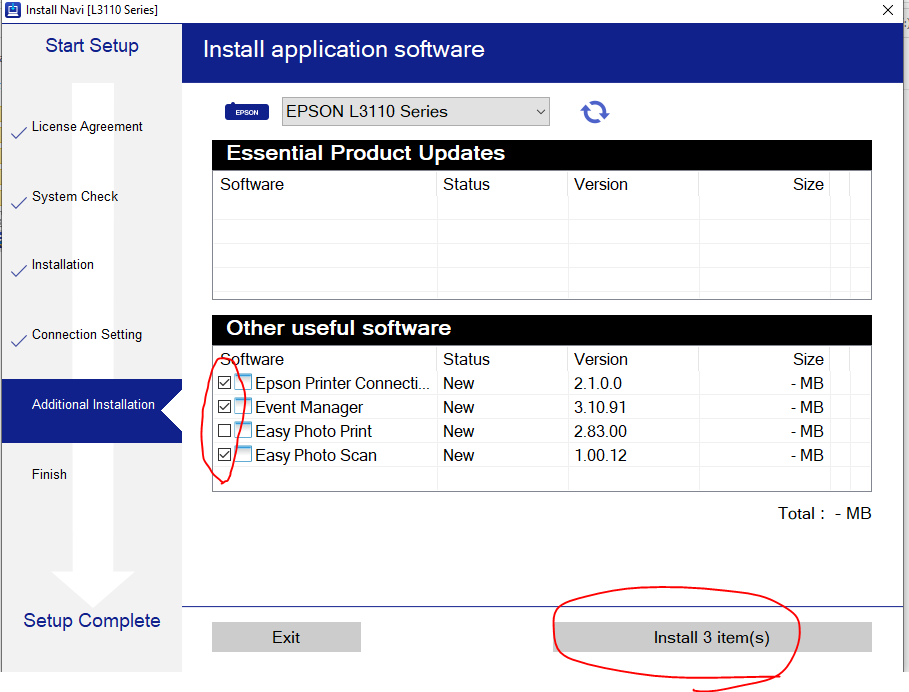Select the Connection Setting step
This screenshot has height=692, width=909.
[87, 335]
